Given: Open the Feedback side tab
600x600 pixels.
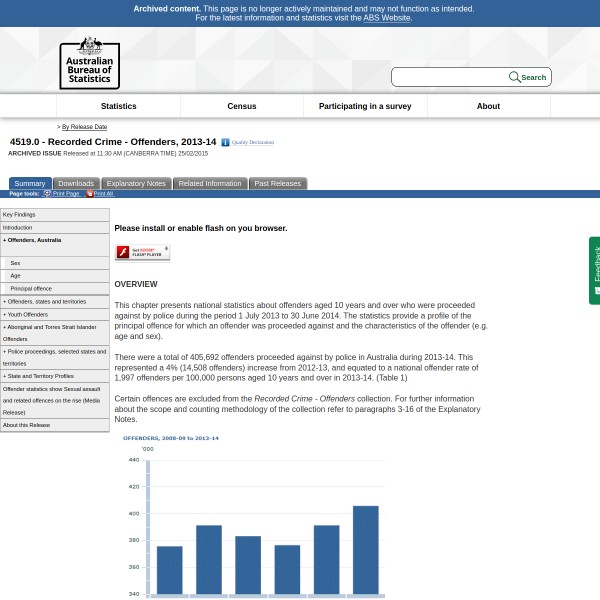Looking at the screenshot, I should [x=594, y=270].
